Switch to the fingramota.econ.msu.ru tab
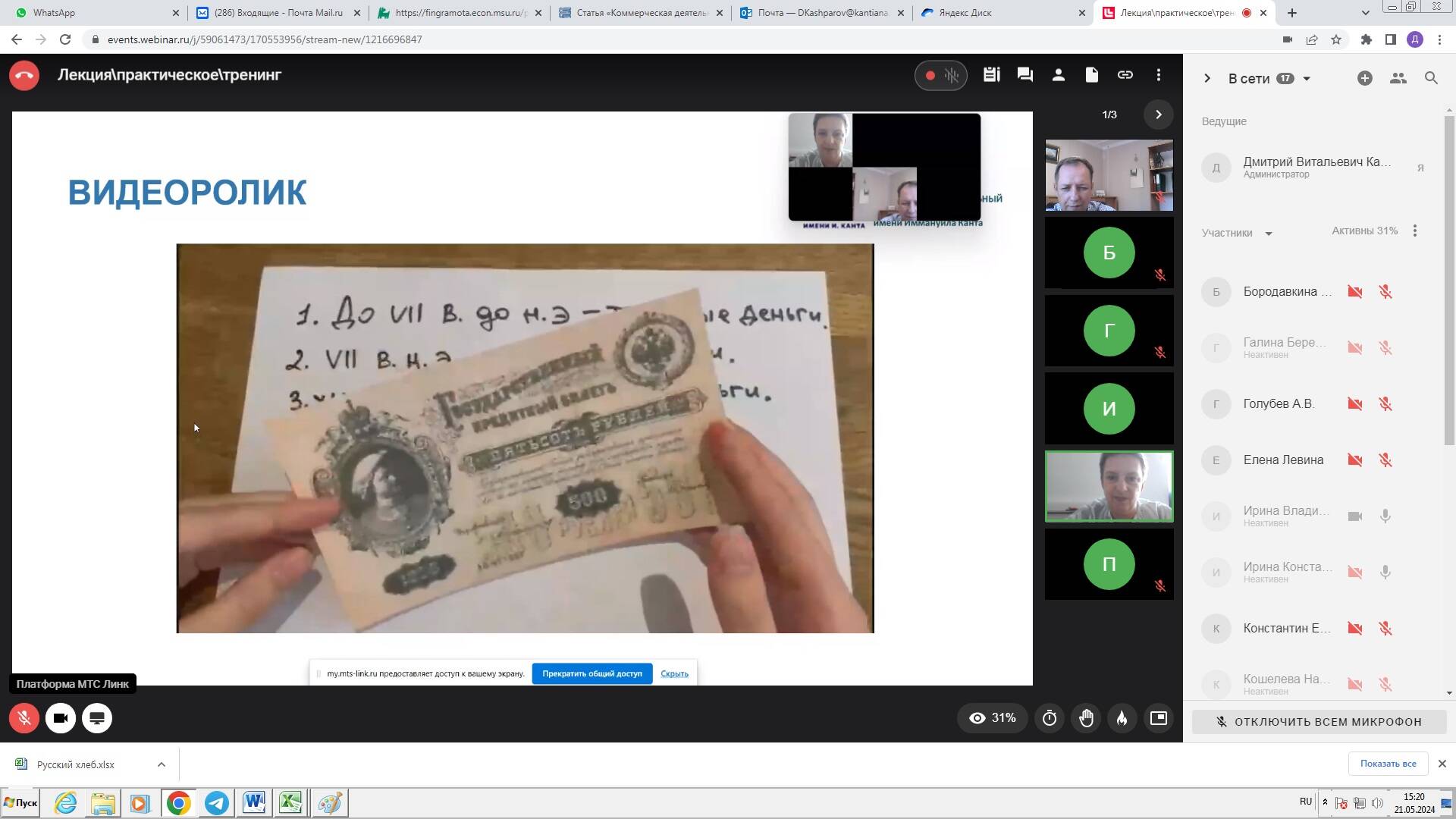 460,13
